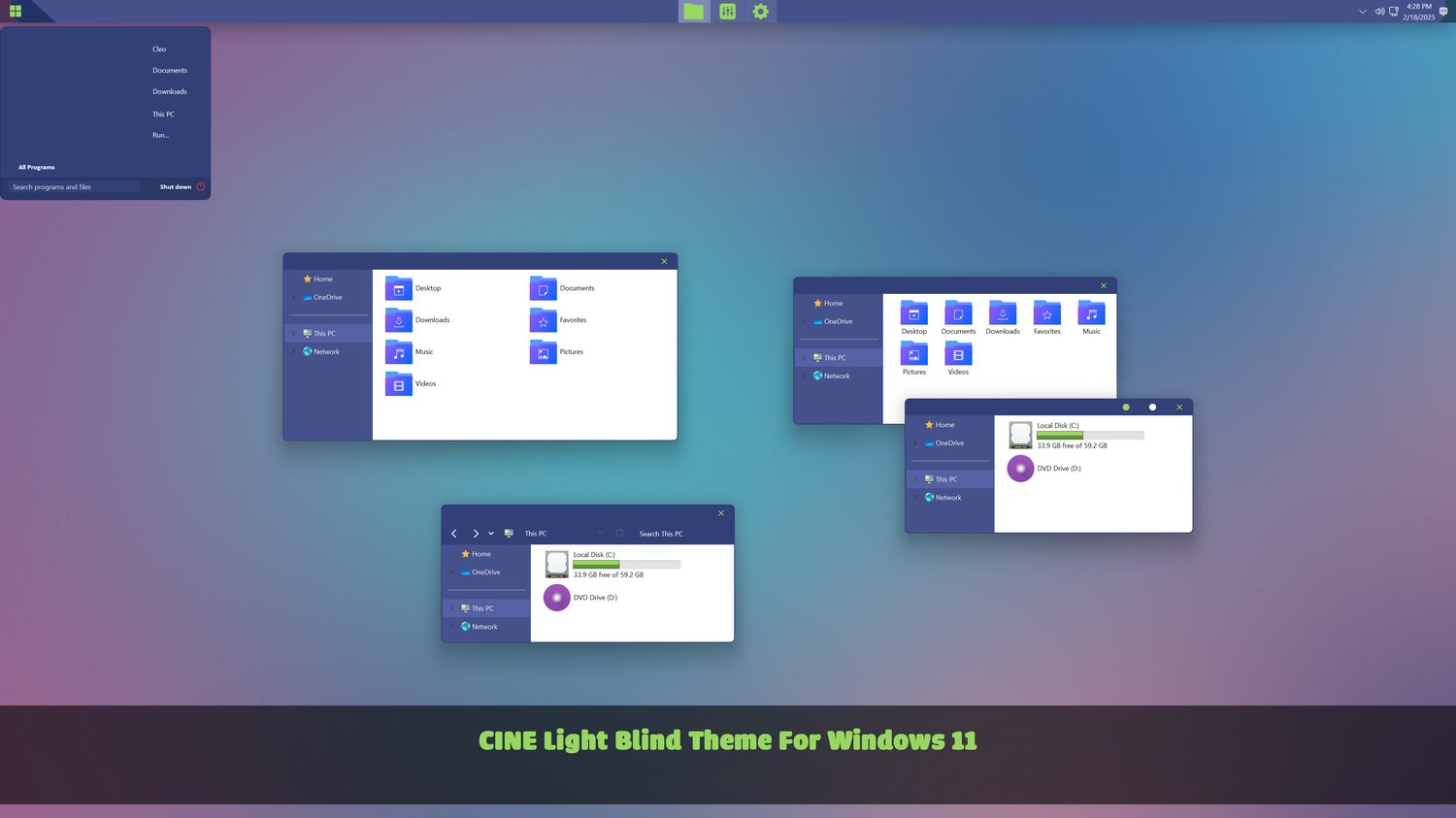1456x818 pixels.
Task: Select This PC label in the large-icon folders window sidebar
Action: pos(835,358)
